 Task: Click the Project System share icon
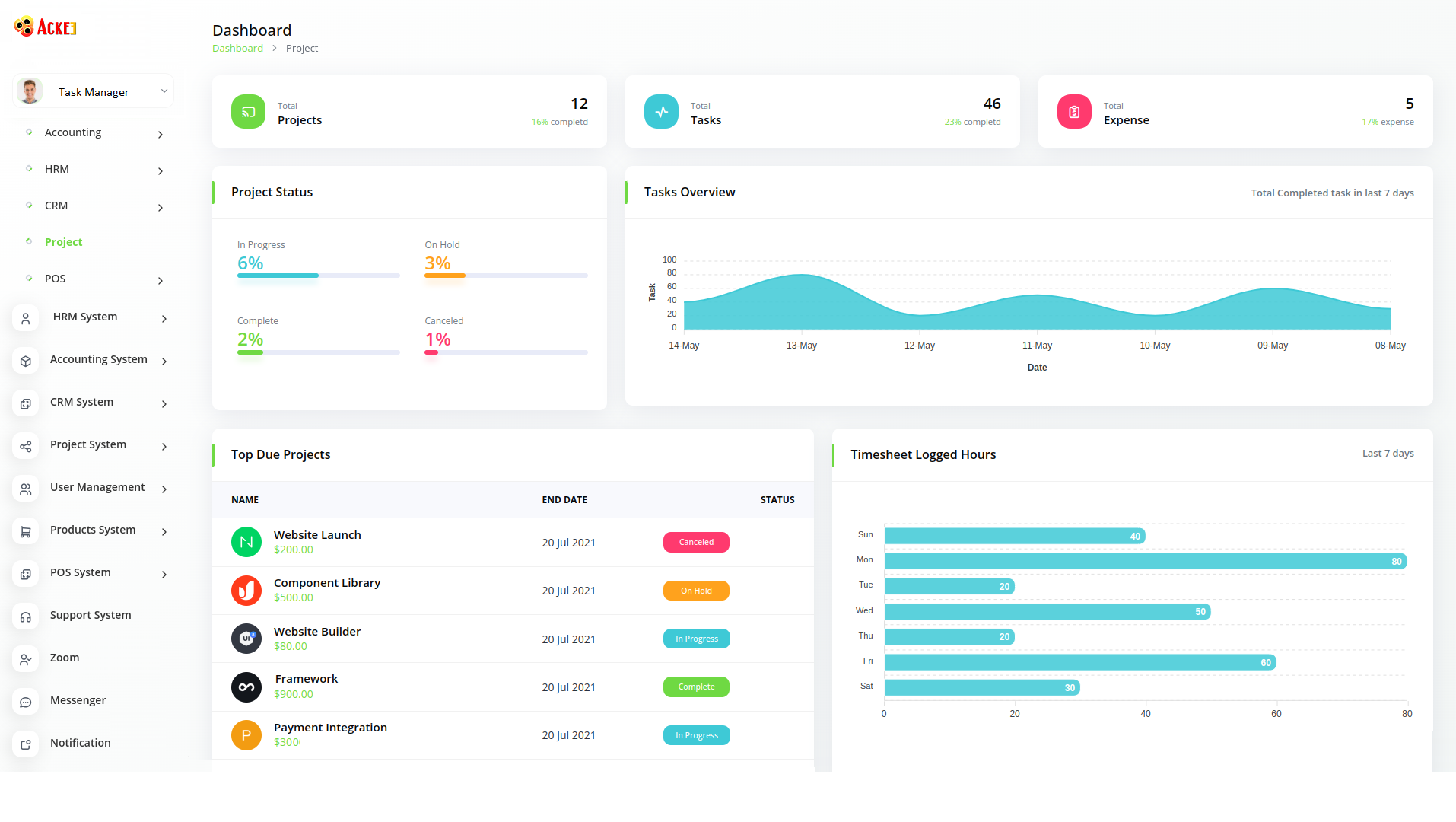tap(26, 446)
